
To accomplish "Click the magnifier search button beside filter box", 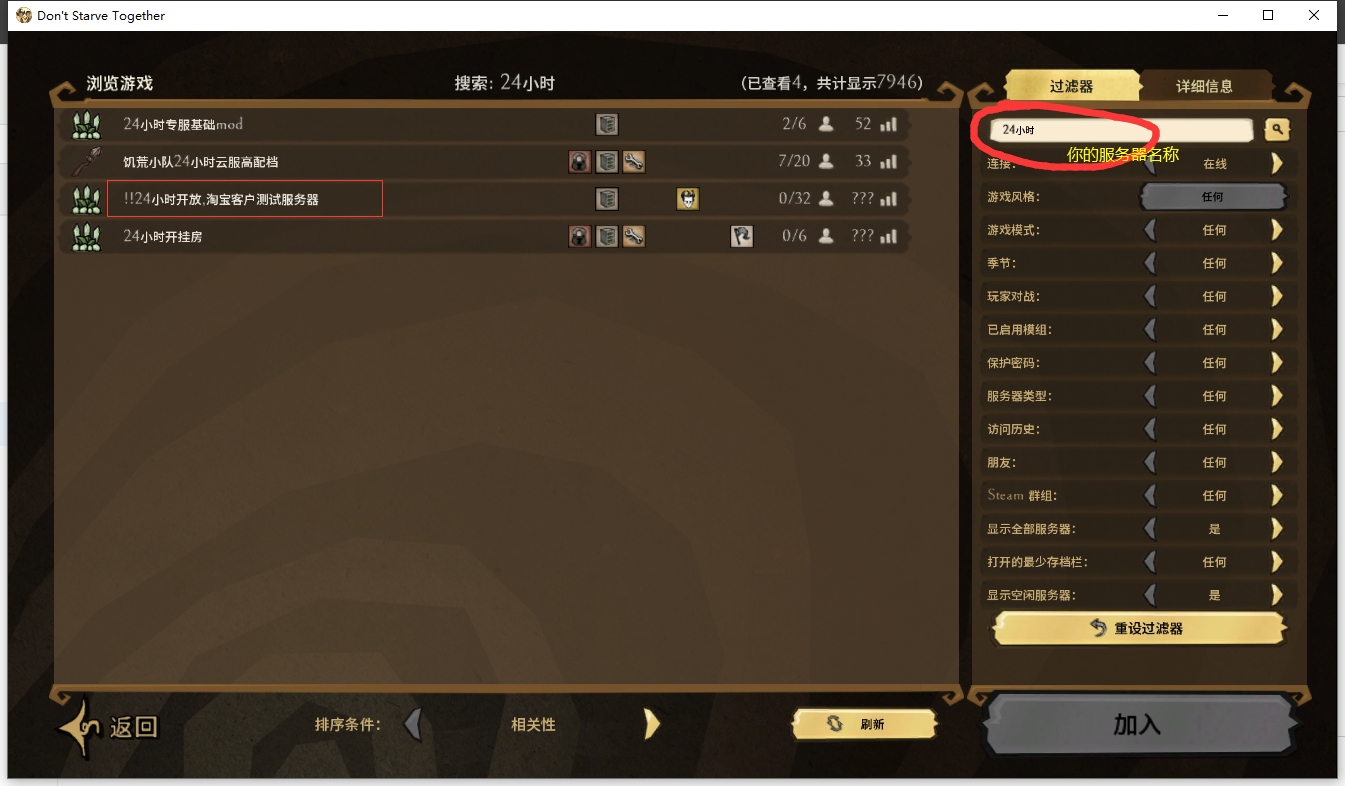I will 1277,129.
